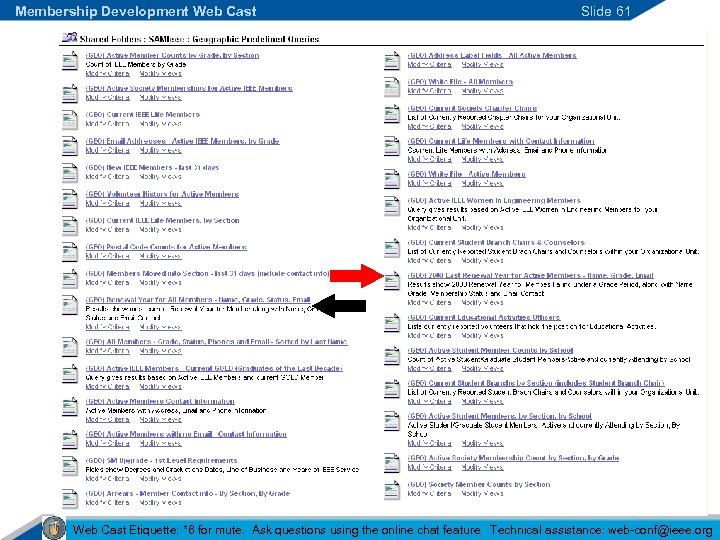Image resolution: width=720 pixels, height=540 pixels.
Task: Click icon beside Postal Code Counts query
Action: click(70, 252)
